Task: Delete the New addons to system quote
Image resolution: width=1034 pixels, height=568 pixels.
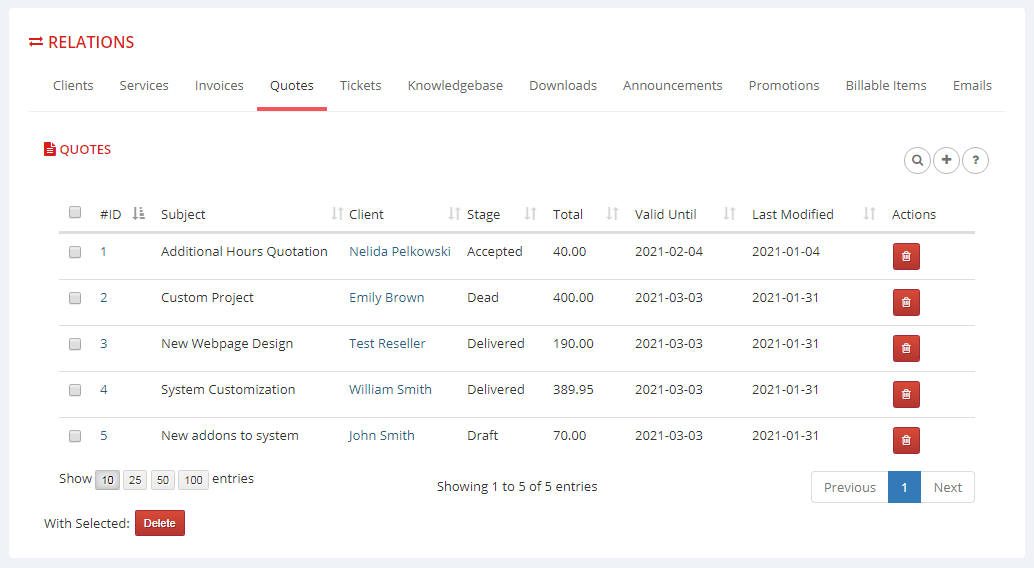Action: click(906, 440)
